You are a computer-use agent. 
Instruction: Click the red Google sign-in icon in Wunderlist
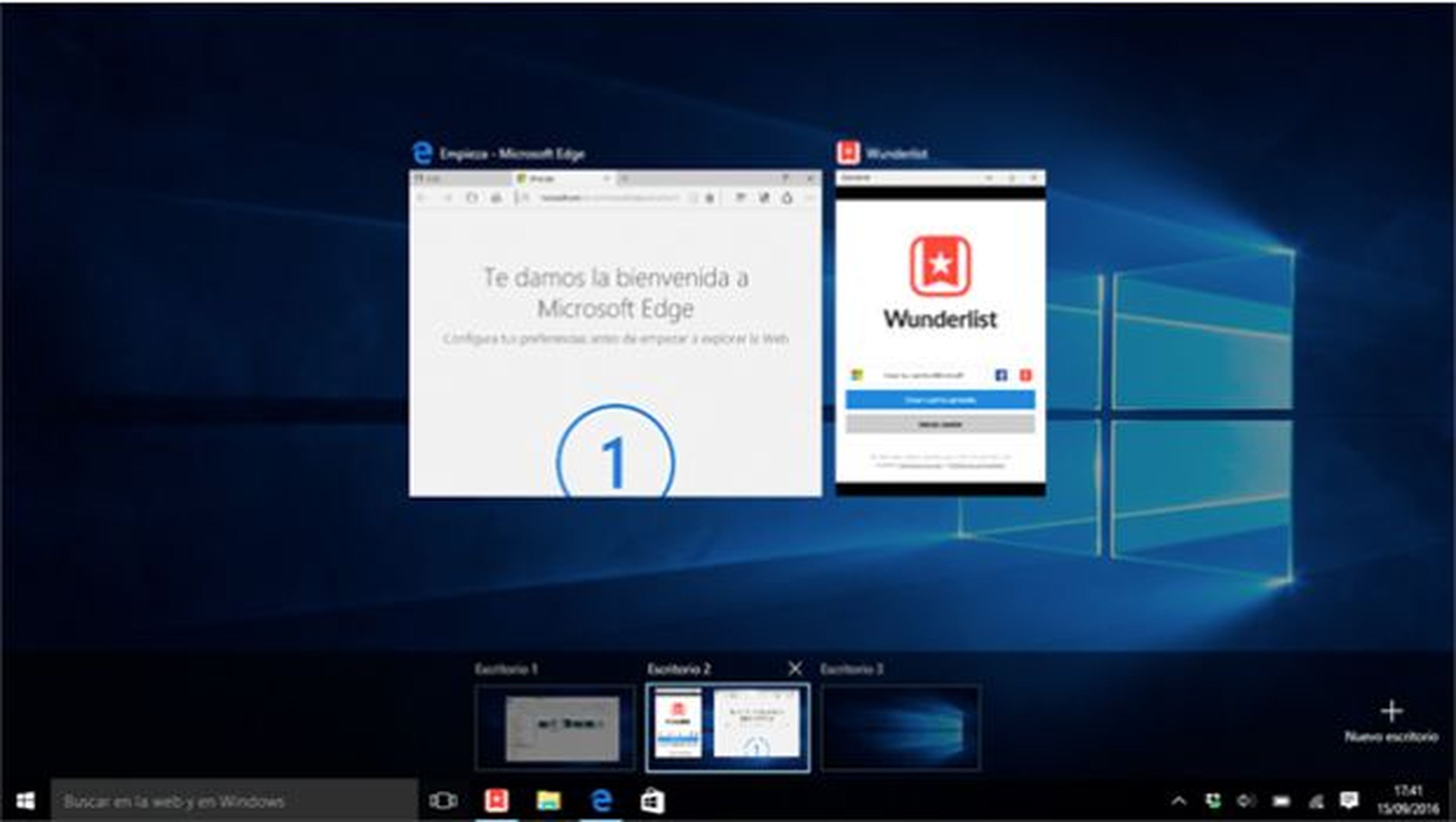coord(1025,375)
